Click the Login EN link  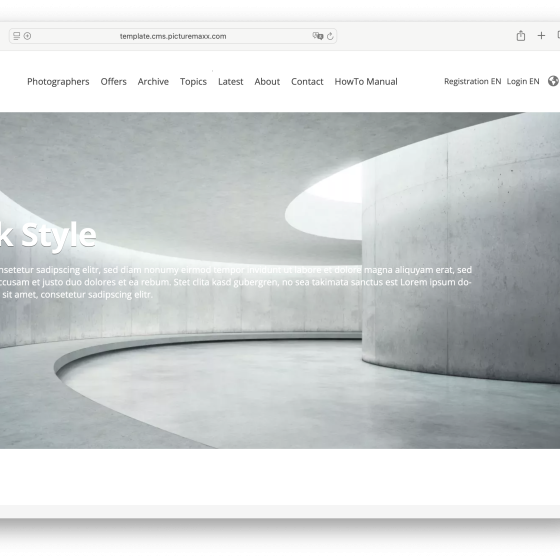click(523, 81)
